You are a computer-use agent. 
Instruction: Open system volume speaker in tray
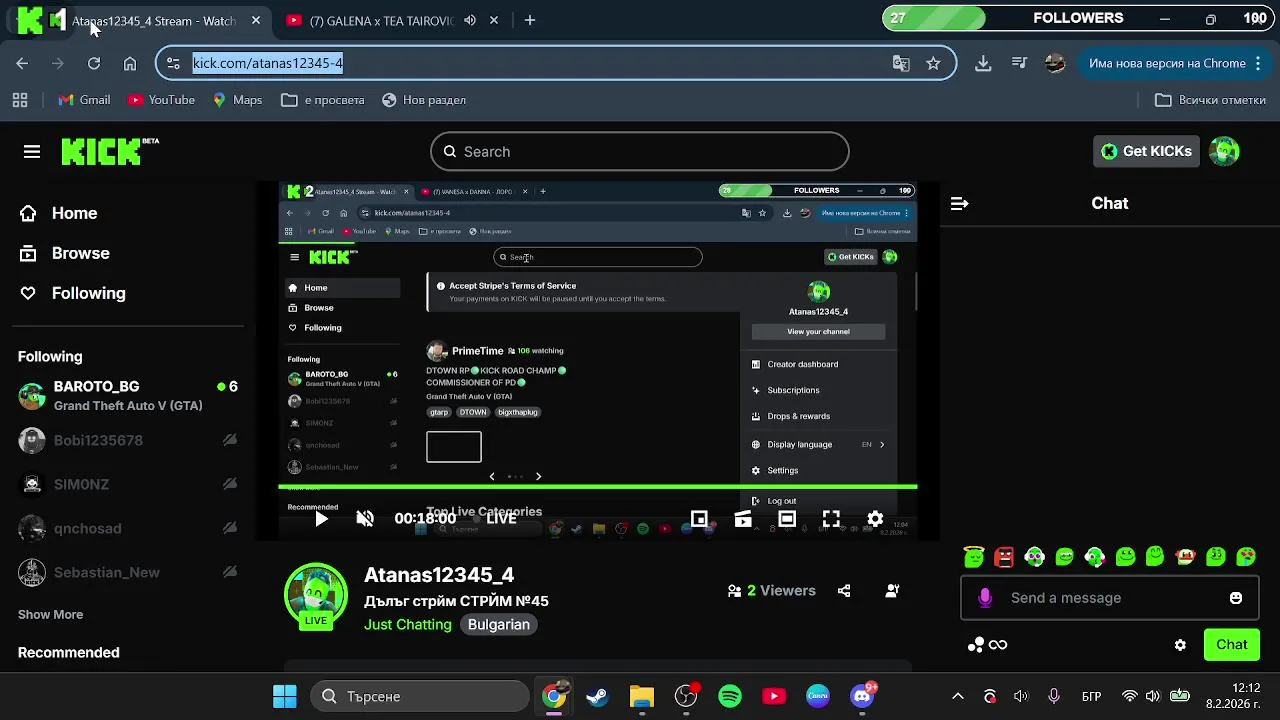(1153, 696)
